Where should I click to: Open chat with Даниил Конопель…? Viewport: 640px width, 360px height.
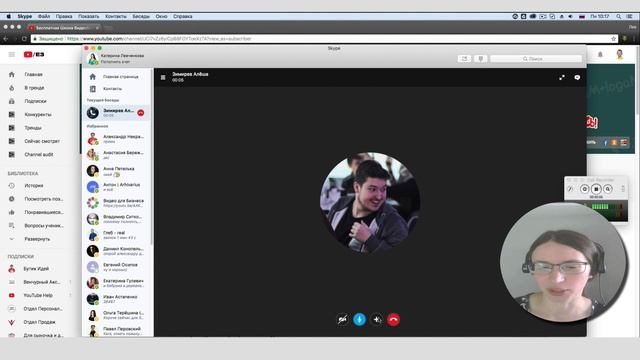[116, 251]
